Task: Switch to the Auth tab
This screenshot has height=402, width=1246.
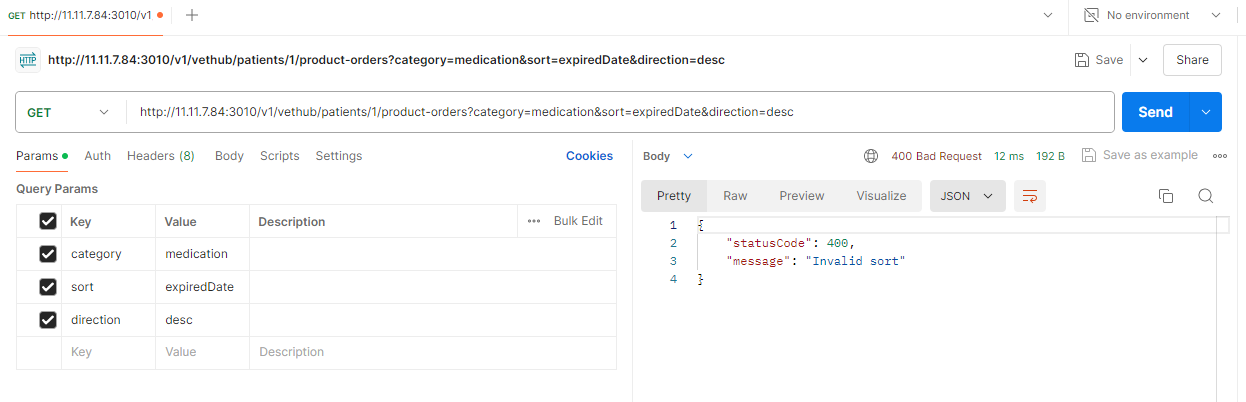Action: [98, 156]
